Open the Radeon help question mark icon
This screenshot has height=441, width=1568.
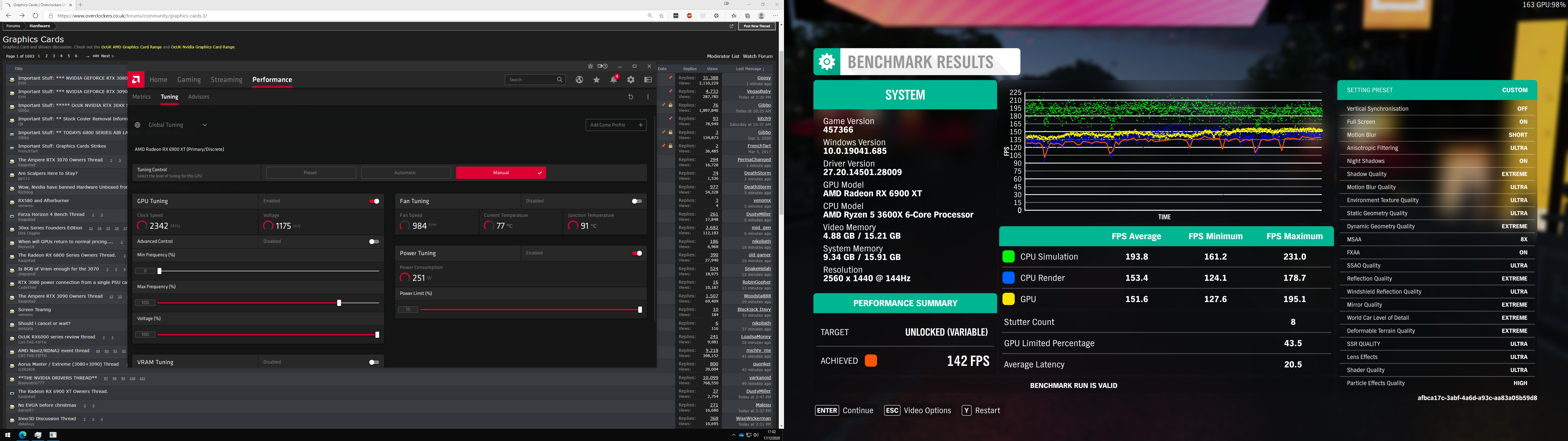(x=605, y=66)
